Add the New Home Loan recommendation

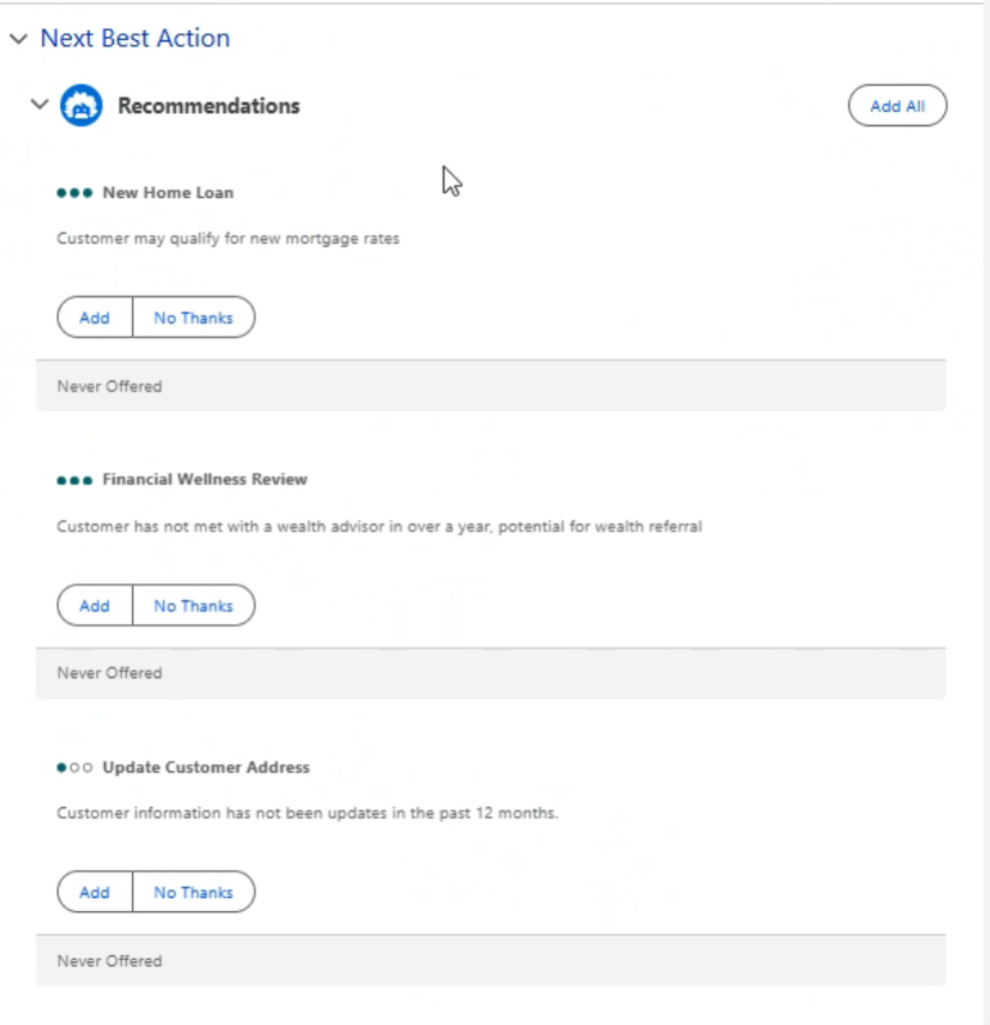95,318
